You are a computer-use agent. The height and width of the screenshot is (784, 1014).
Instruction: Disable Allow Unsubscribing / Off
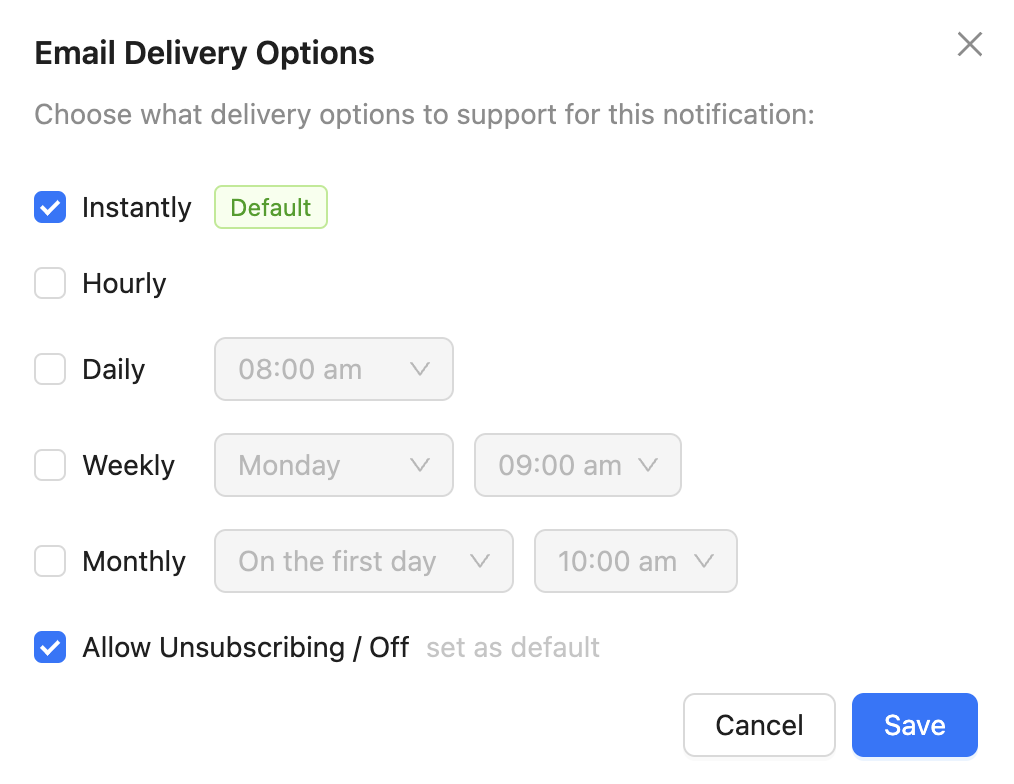coord(50,647)
